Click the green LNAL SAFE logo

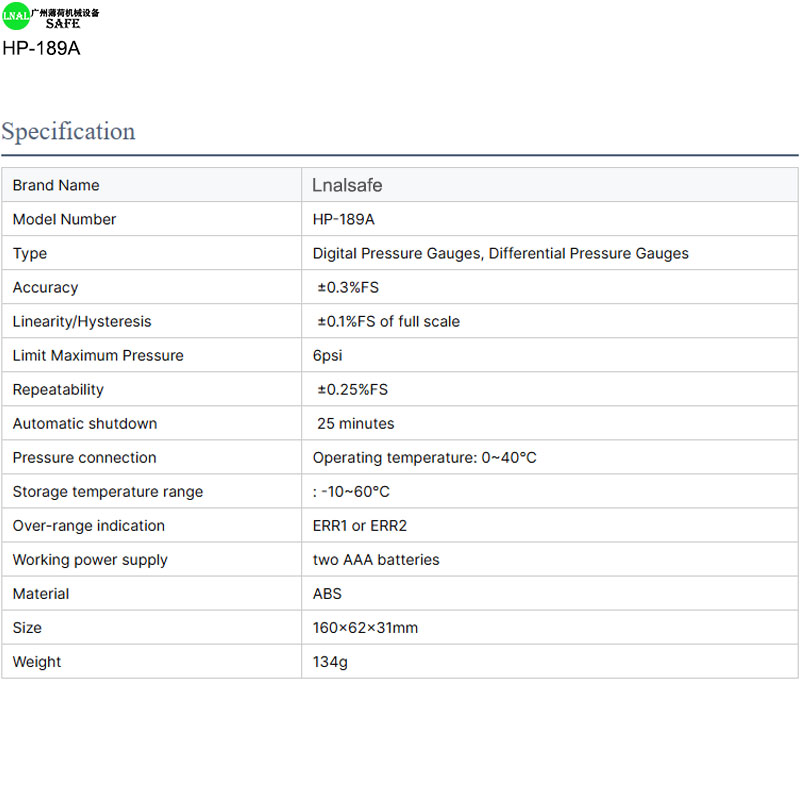pos(51,16)
